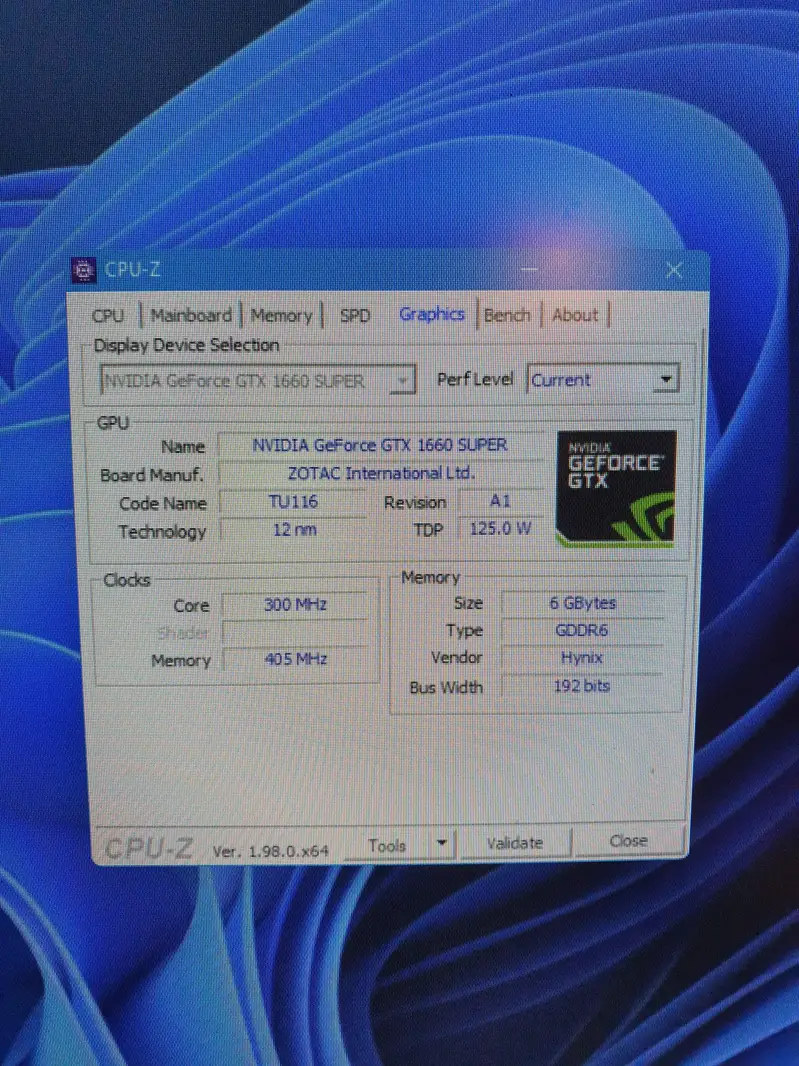Click the CPU-Z app icon in title bar
The width and height of the screenshot is (799, 1066).
[84, 269]
